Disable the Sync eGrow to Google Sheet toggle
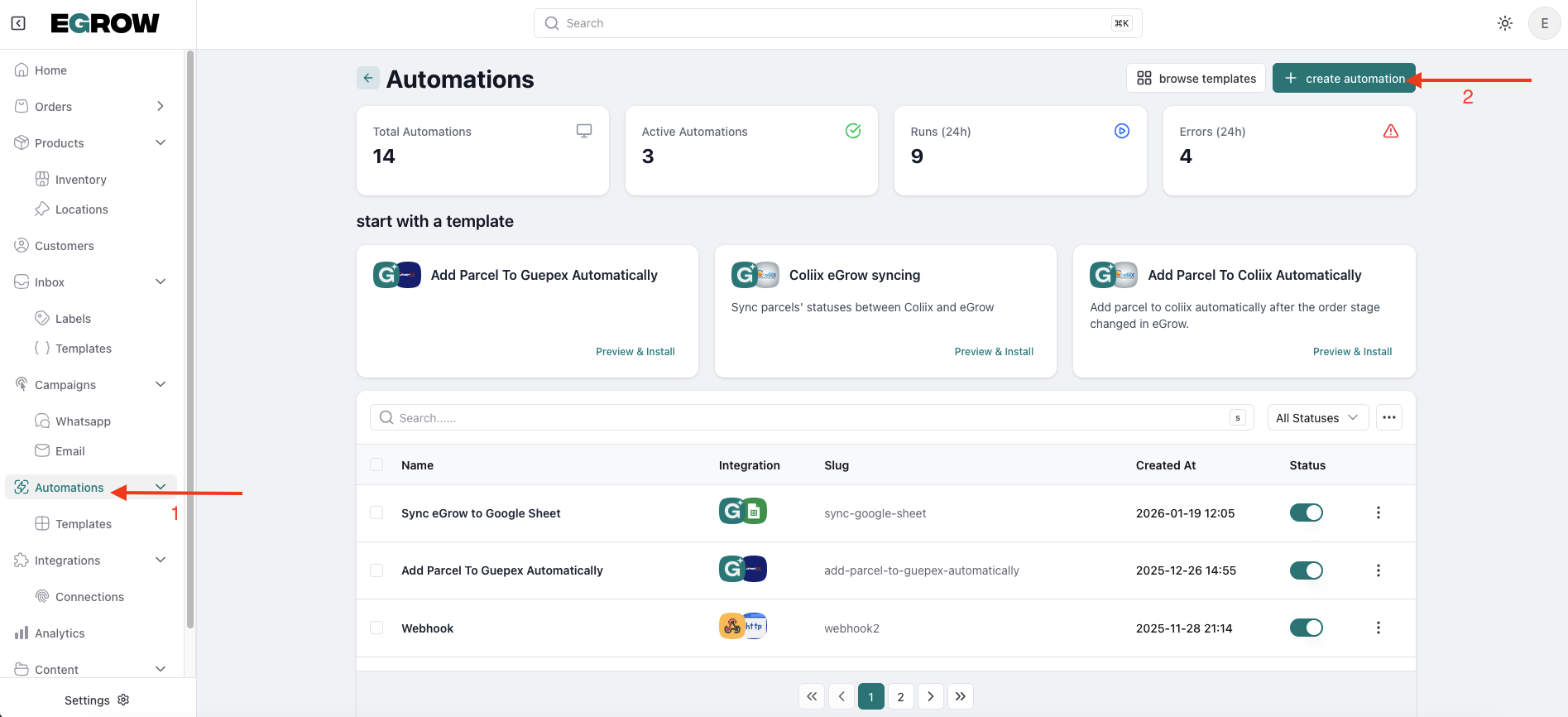 pos(1306,512)
